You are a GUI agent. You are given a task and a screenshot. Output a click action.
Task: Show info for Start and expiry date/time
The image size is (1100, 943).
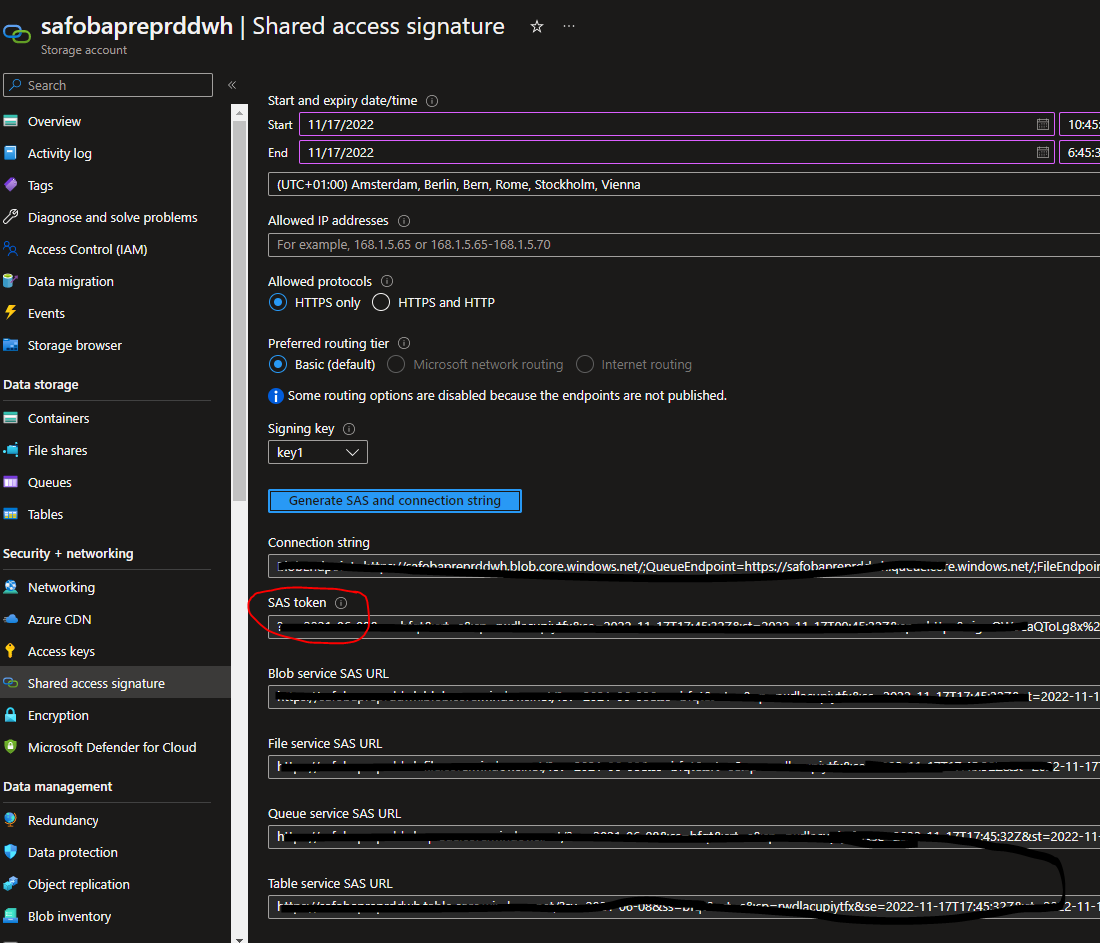[432, 101]
